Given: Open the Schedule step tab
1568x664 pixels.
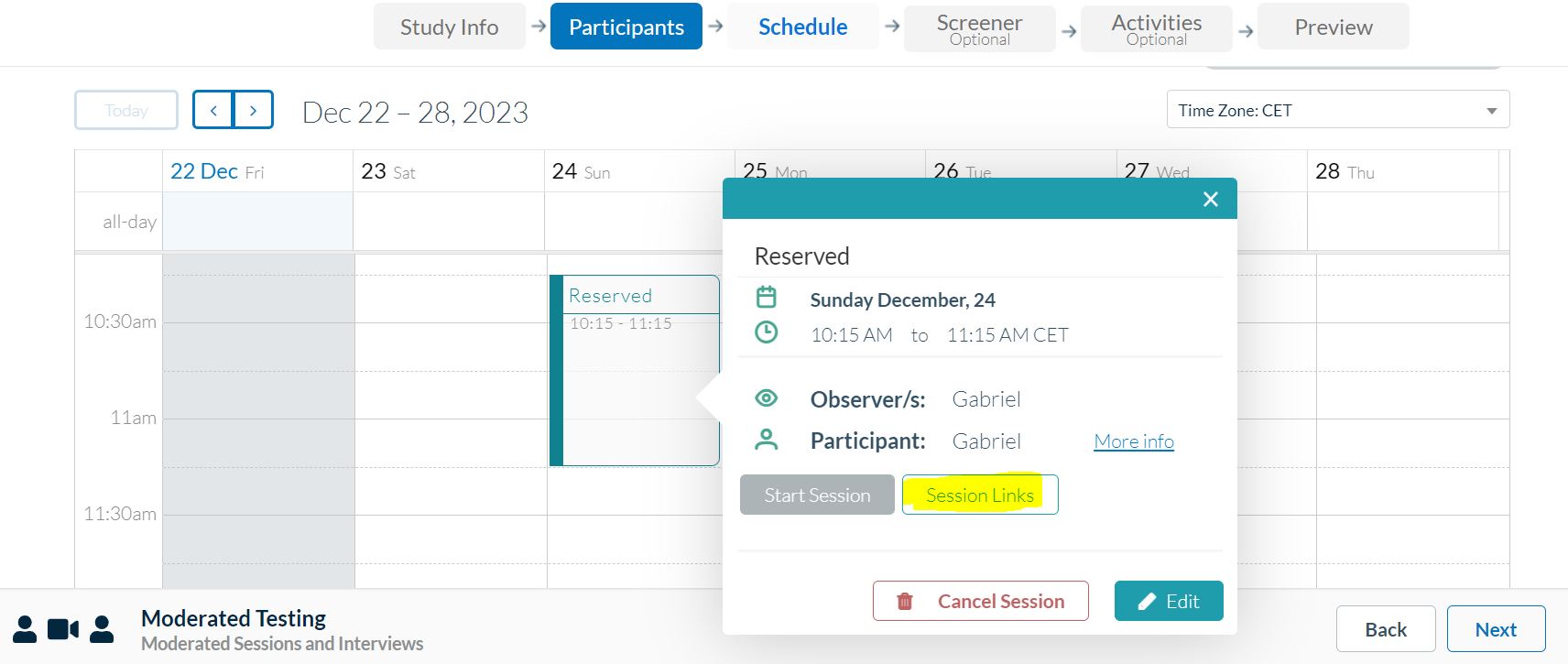Looking at the screenshot, I should tap(802, 27).
